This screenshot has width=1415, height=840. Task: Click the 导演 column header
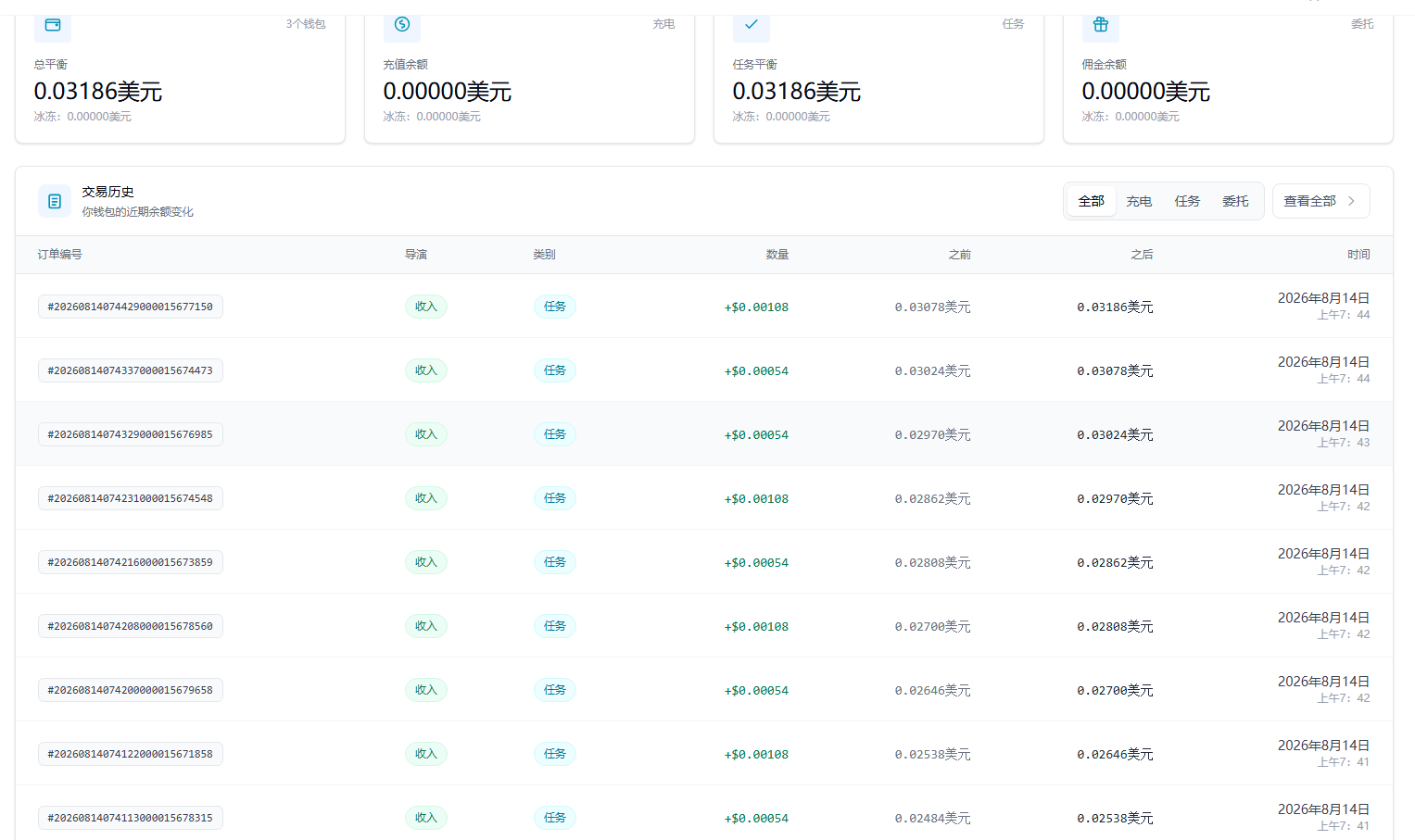416,255
